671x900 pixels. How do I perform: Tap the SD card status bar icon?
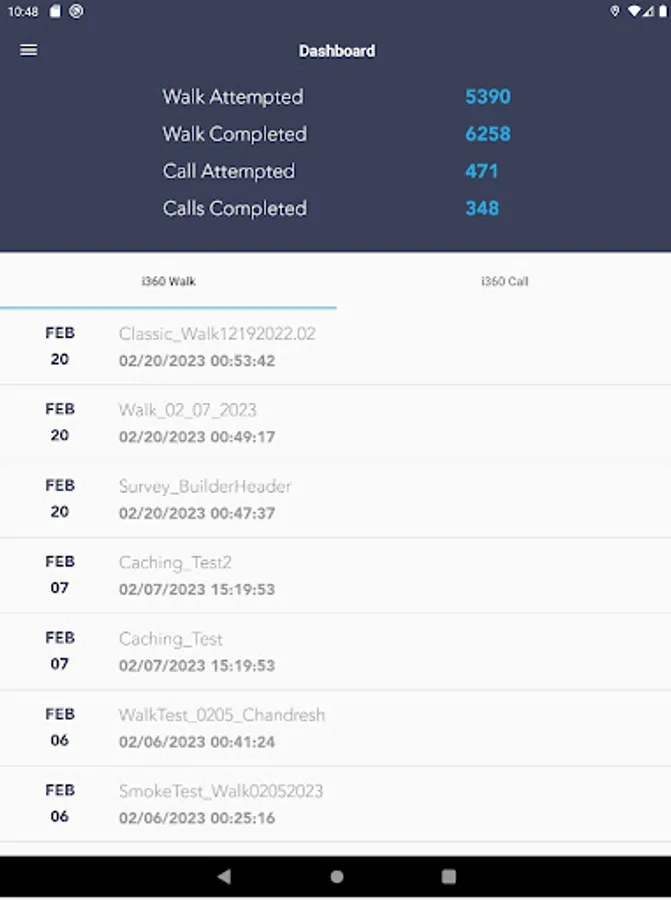55,11
